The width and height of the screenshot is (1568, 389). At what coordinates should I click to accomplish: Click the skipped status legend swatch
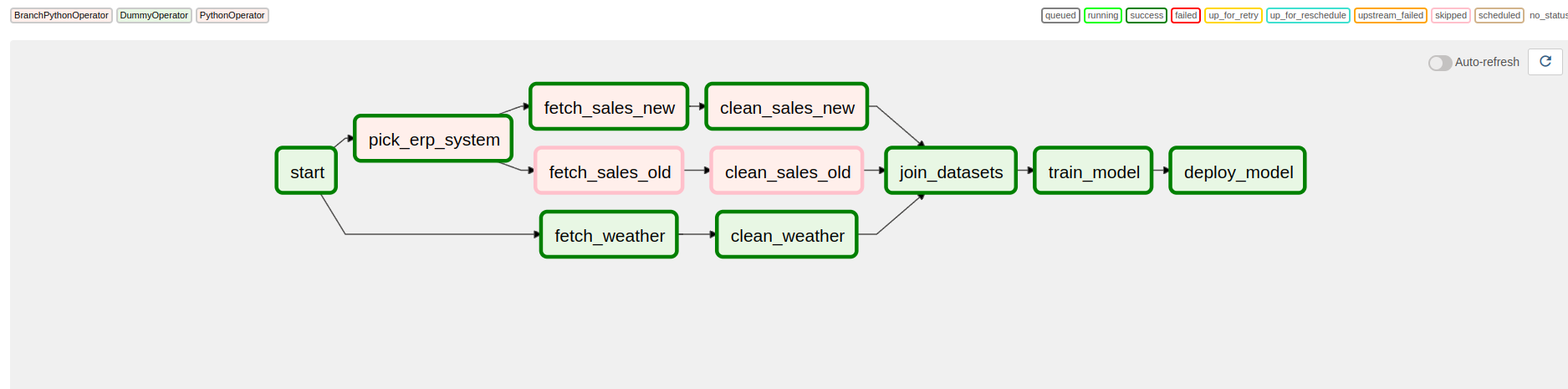click(1450, 15)
